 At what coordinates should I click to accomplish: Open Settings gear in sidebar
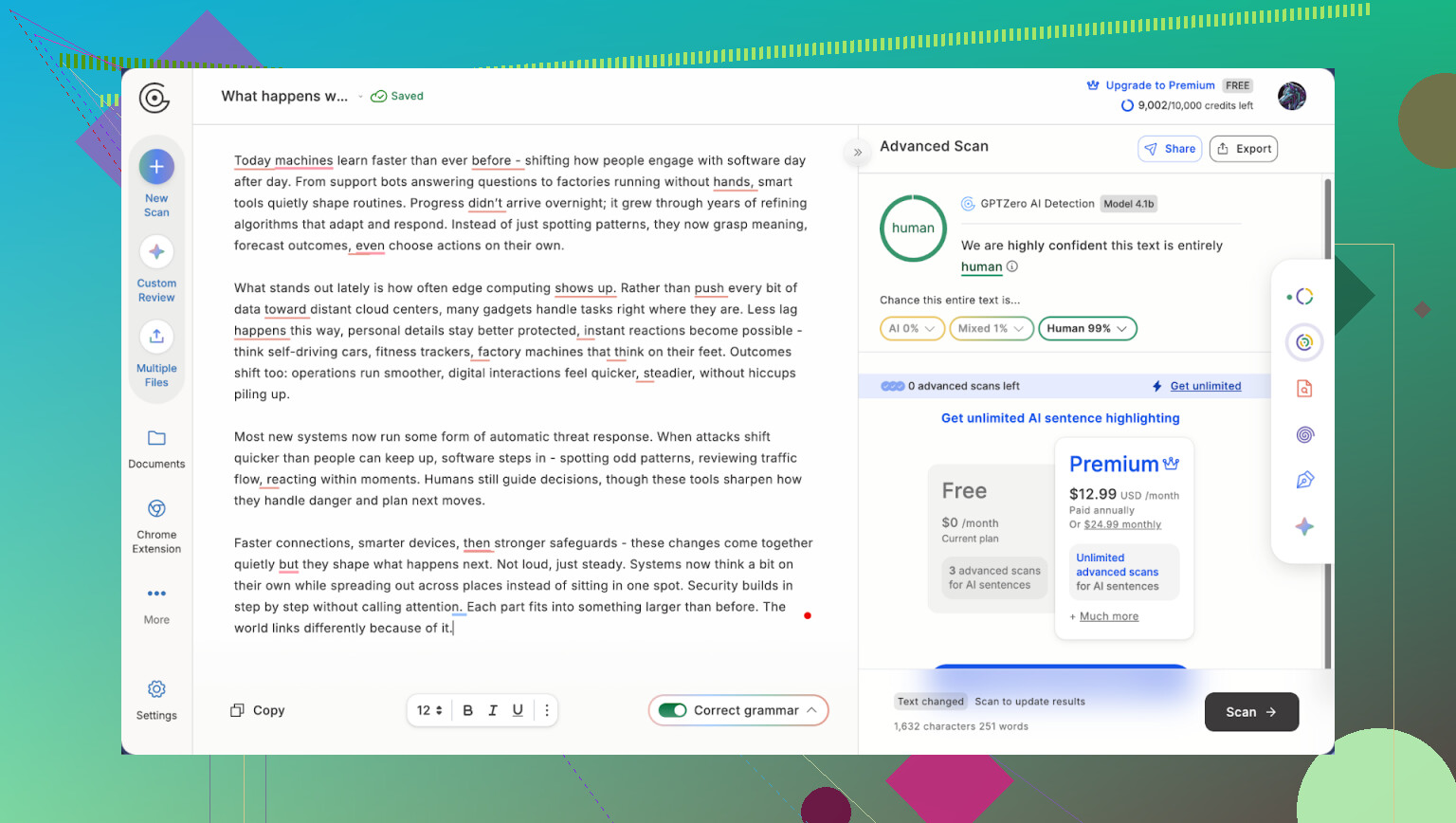point(156,689)
